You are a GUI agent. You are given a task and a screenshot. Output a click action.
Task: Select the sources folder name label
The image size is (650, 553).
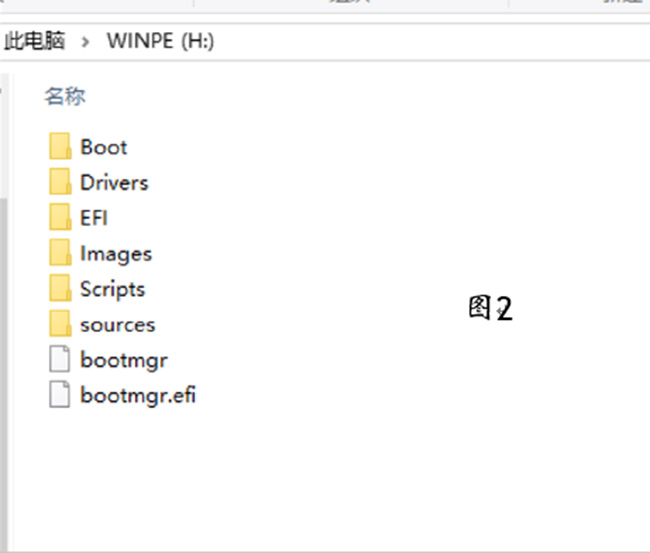(x=118, y=325)
